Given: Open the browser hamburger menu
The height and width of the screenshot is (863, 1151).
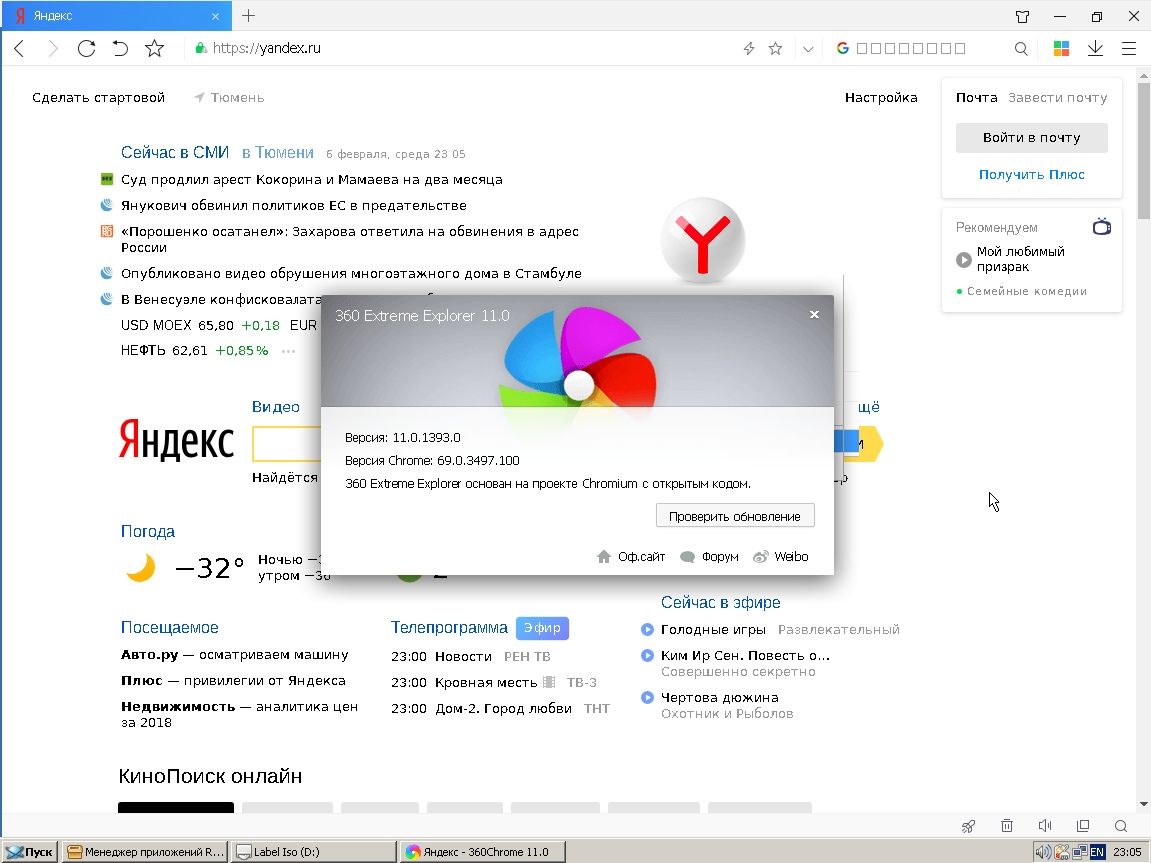Looking at the screenshot, I should point(1129,48).
